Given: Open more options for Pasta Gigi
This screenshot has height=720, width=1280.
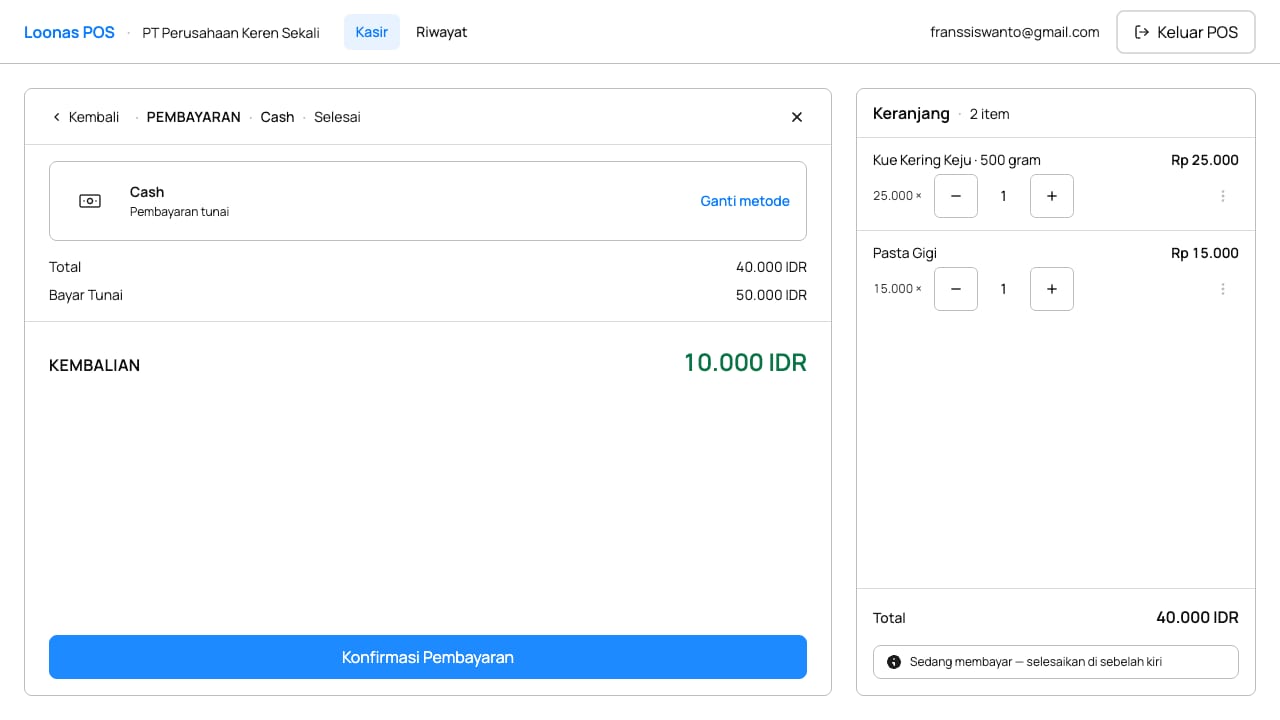Looking at the screenshot, I should click(x=1223, y=289).
